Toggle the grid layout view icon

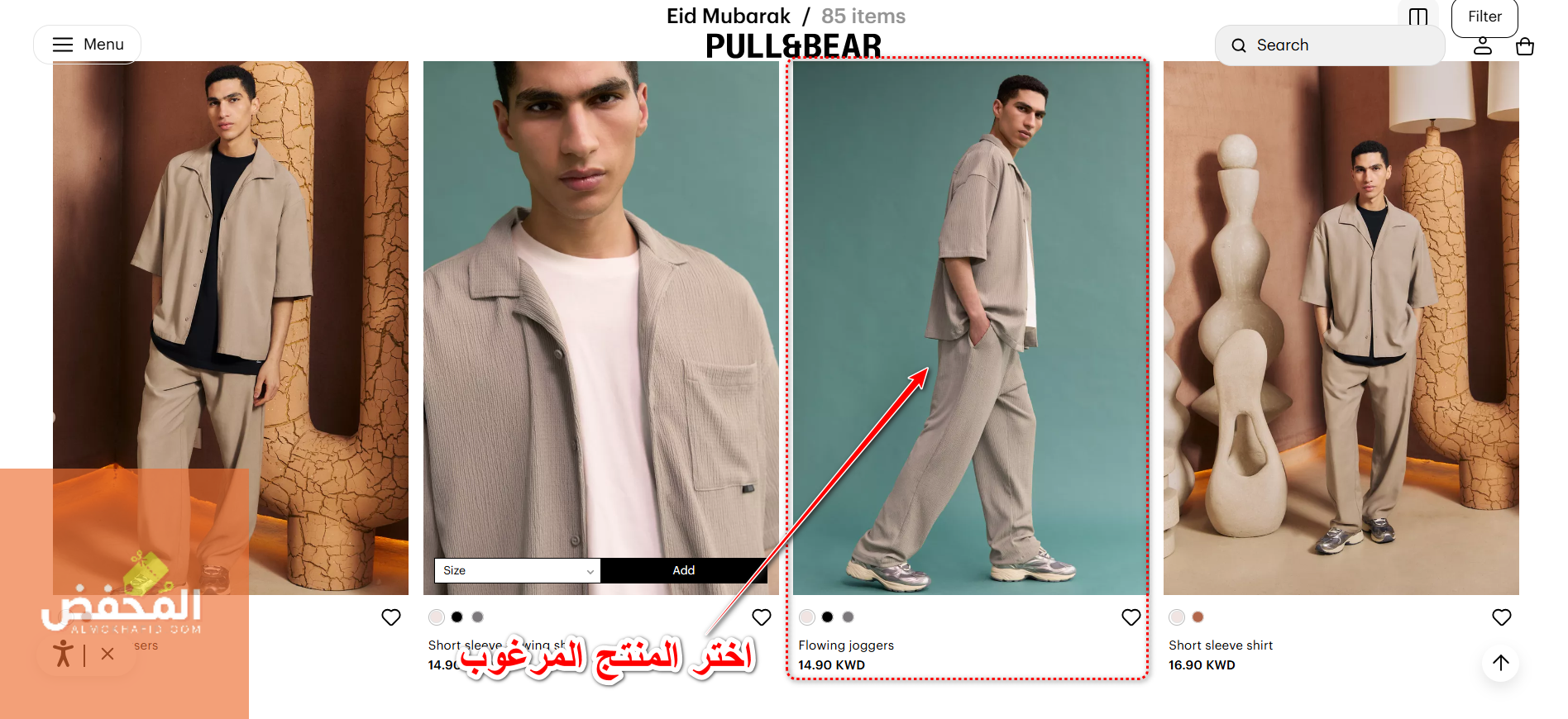(1418, 17)
